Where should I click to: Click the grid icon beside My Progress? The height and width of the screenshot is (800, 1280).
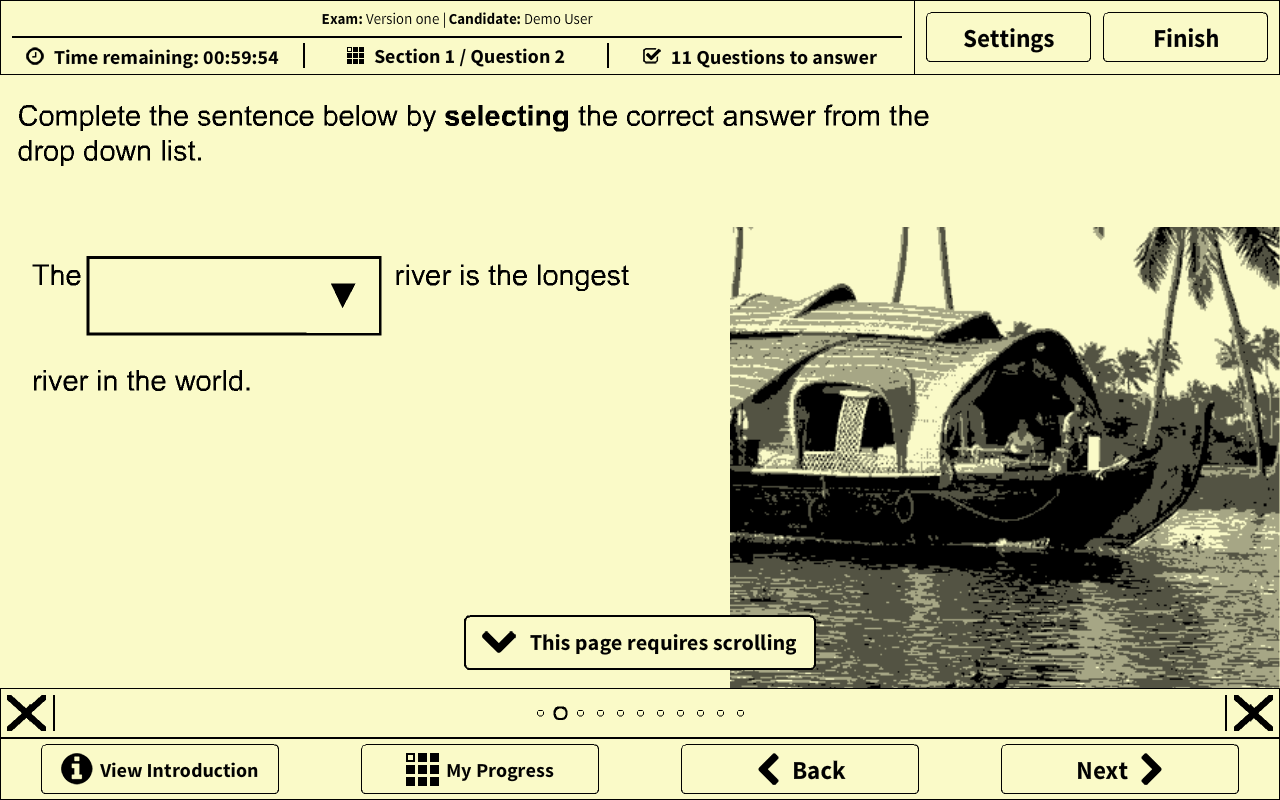[x=422, y=769]
